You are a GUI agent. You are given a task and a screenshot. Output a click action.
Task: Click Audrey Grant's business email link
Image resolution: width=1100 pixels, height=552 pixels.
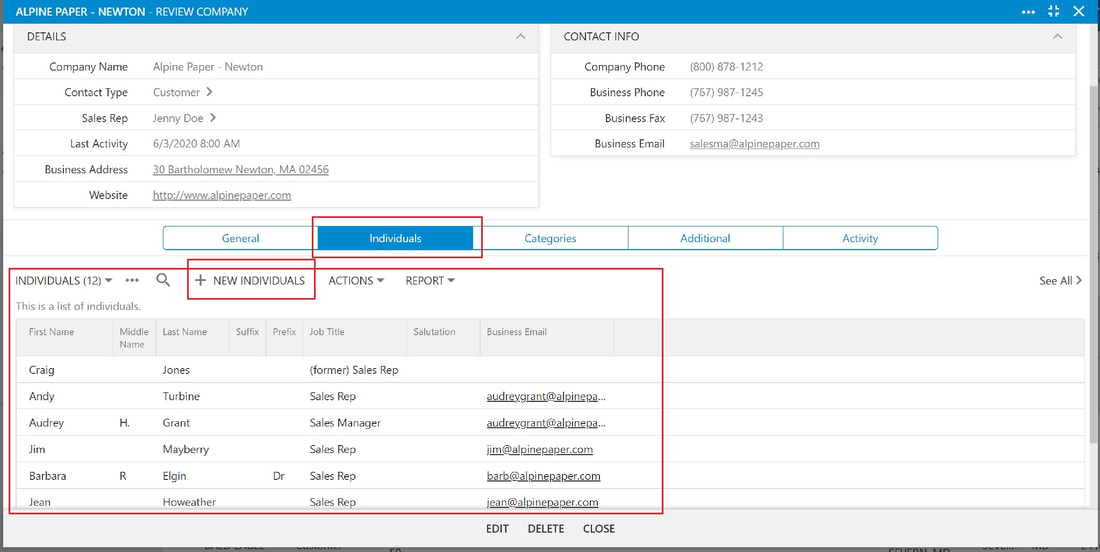coord(546,423)
